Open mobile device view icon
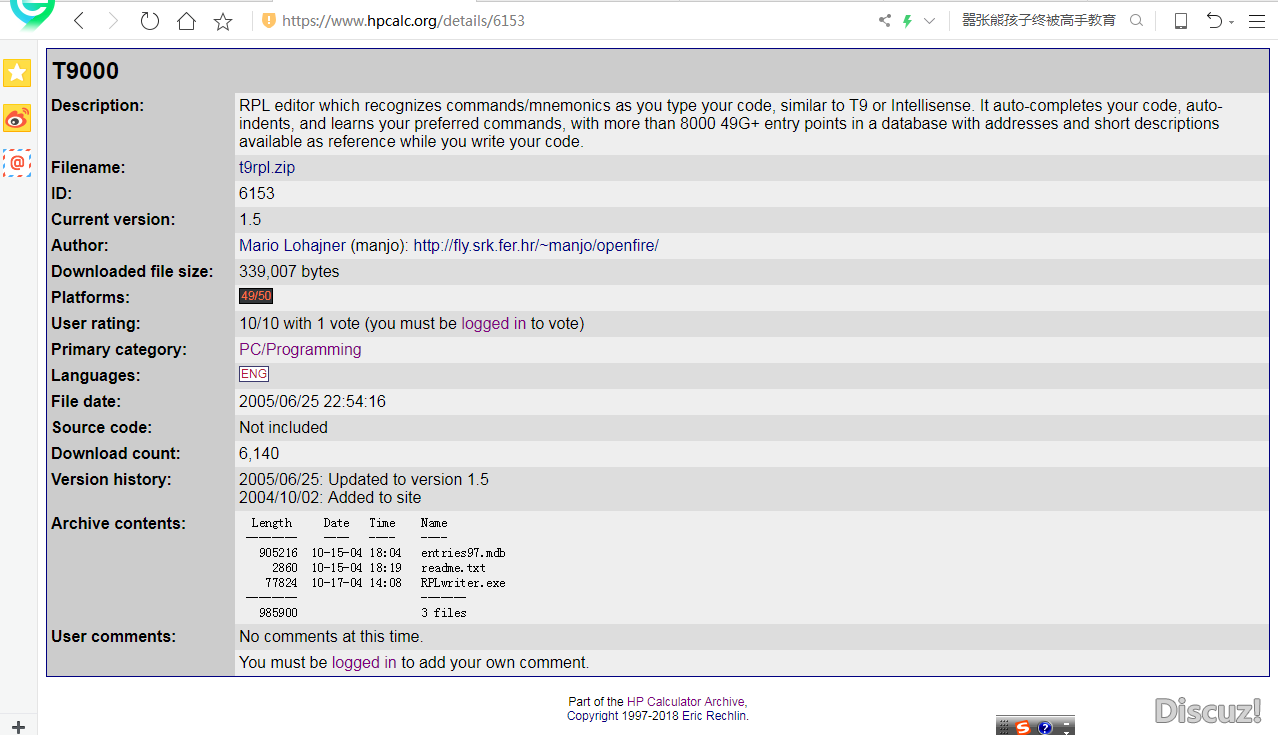 pos(1180,20)
